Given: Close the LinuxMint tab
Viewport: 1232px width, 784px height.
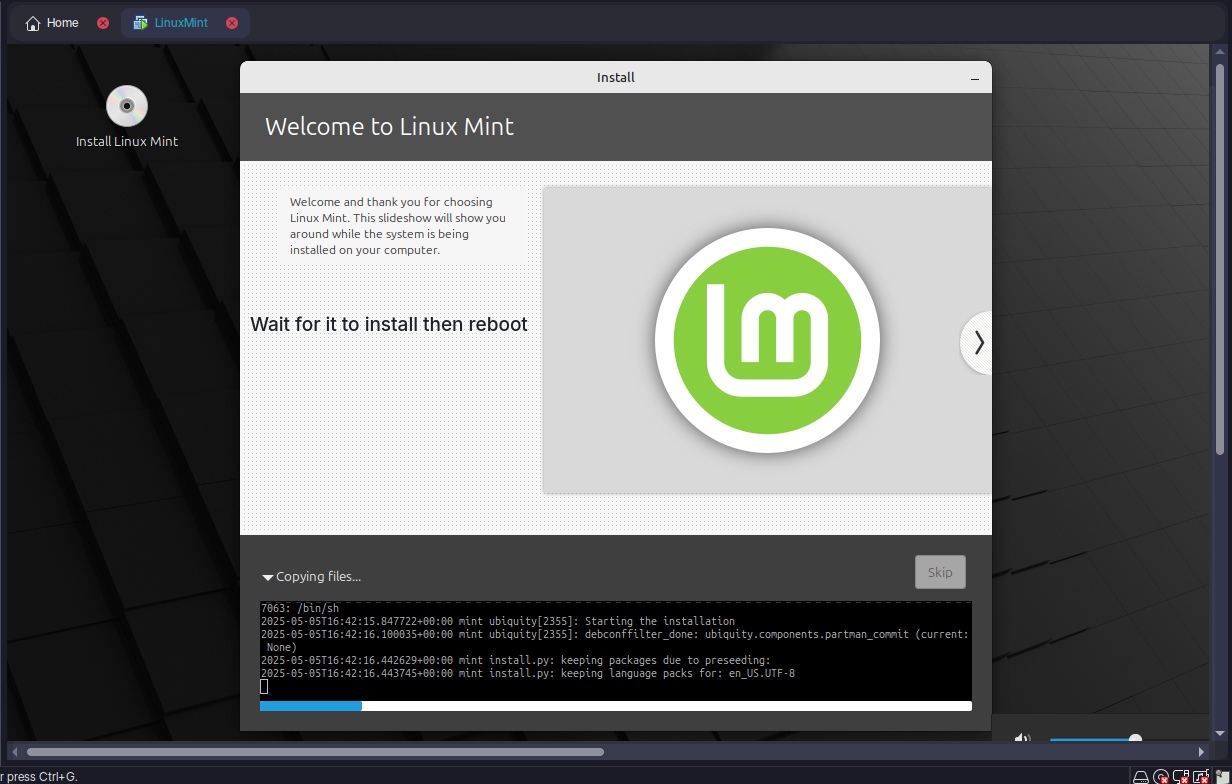Looking at the screenshot, I should pos(232,23).
